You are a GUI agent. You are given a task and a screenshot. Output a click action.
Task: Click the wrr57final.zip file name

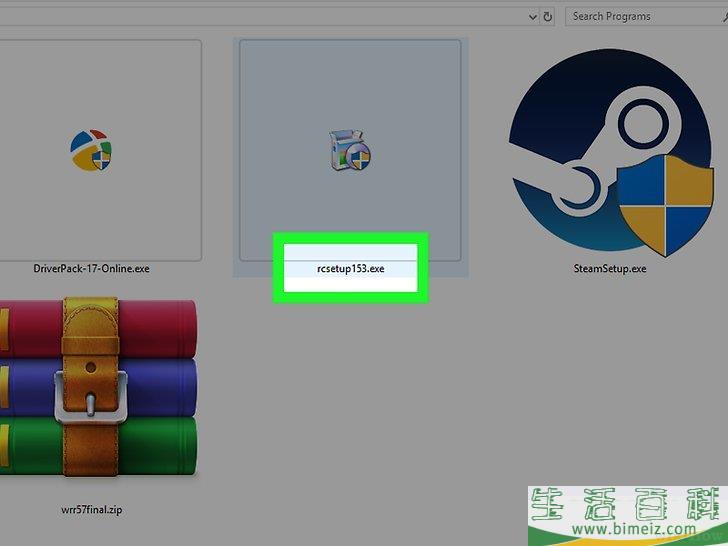pyautogui.click(x=91, y=510)
